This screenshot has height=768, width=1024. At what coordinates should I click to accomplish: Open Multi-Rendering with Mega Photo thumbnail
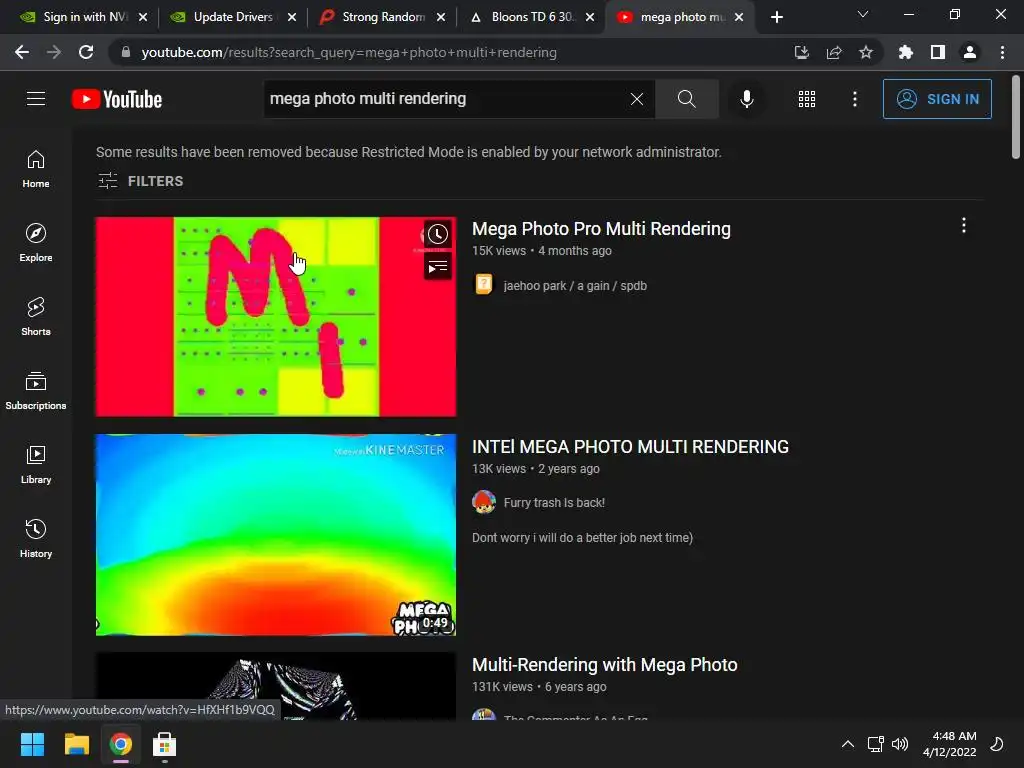[x=276, y=686]
